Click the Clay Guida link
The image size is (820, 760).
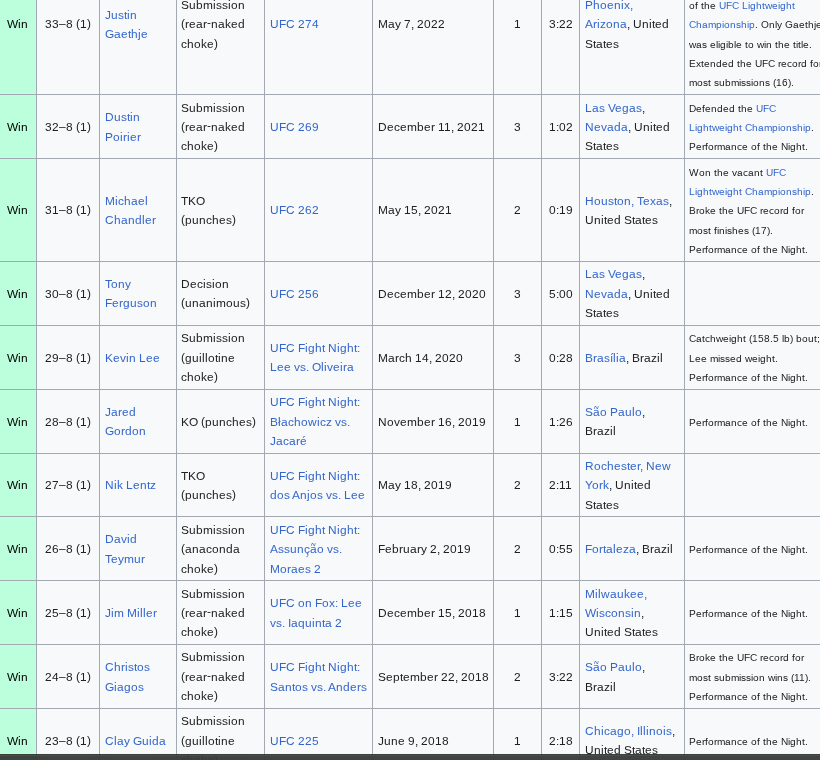click(135, 741)
